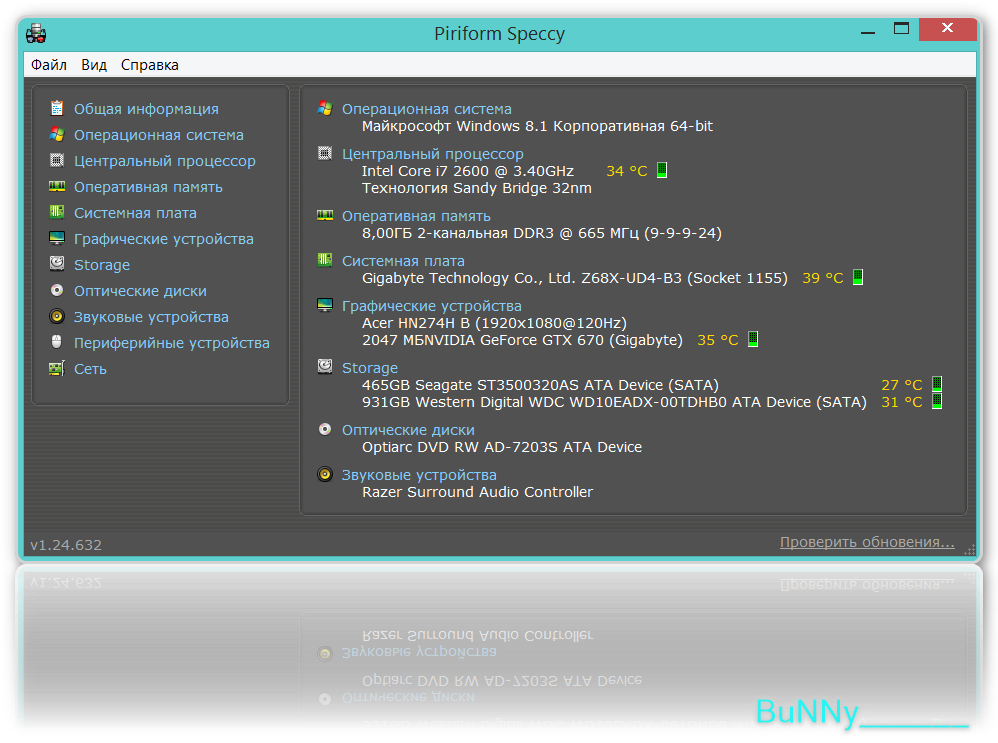The height and width of the screenshot is (743, 998).
Task: Click hard drive icon beside sidebar Storage
Action: click(57, 264)
